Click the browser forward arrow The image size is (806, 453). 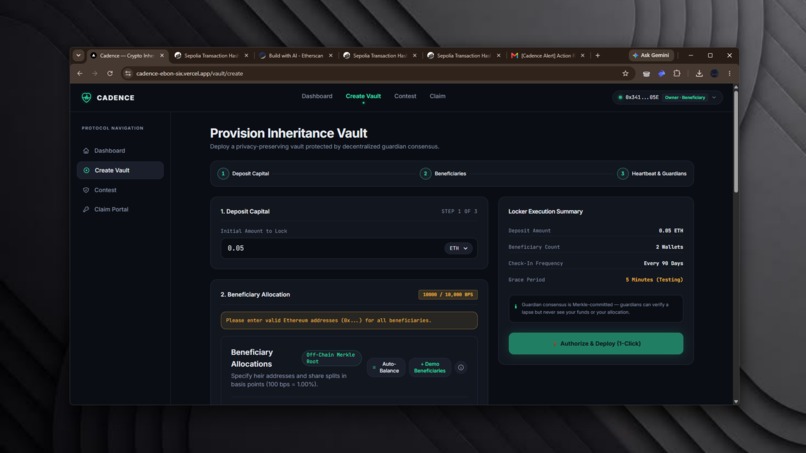click(95, 74)
